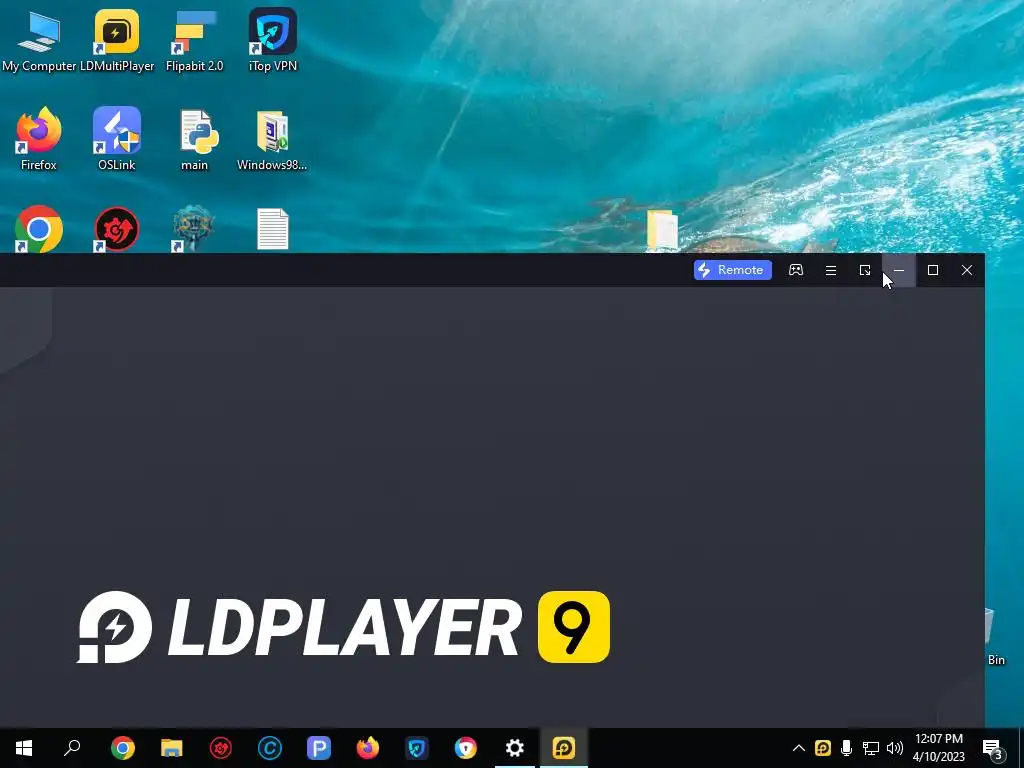Close the LDPlayer window
The height and width of the screenshot is (768, 1024).
pos(967,270)
